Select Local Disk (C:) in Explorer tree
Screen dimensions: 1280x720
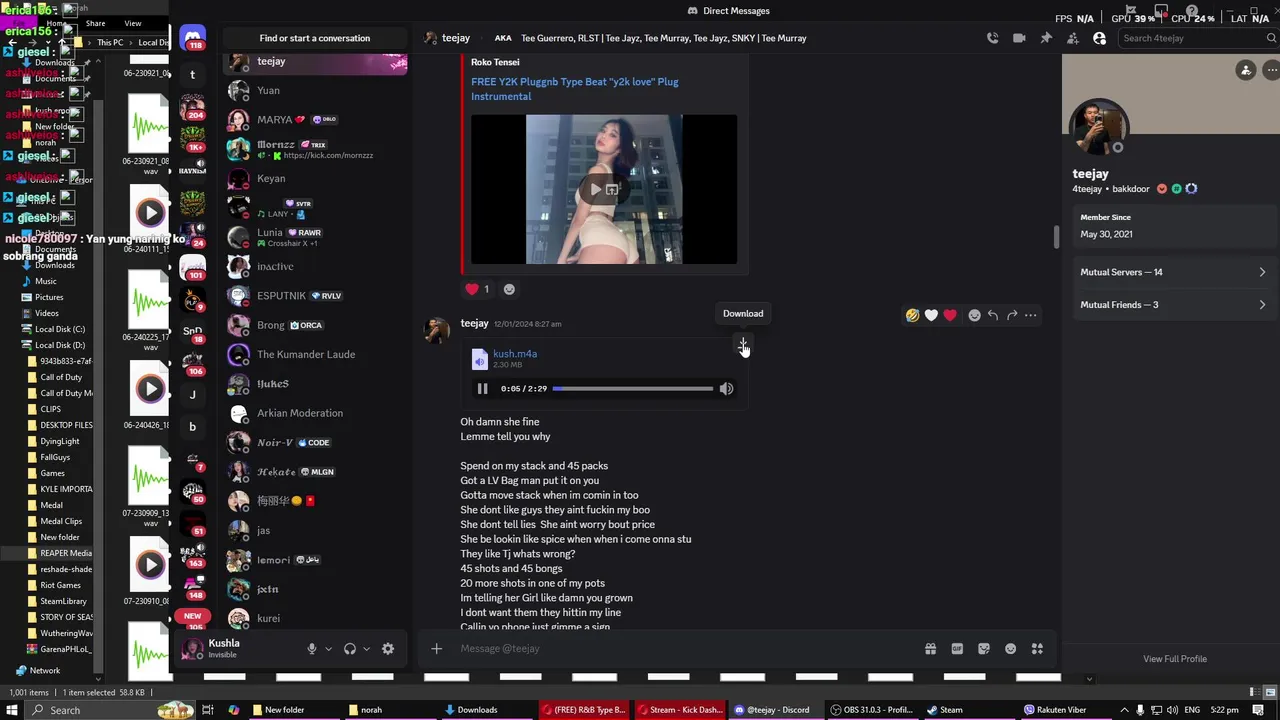[60, 329]
